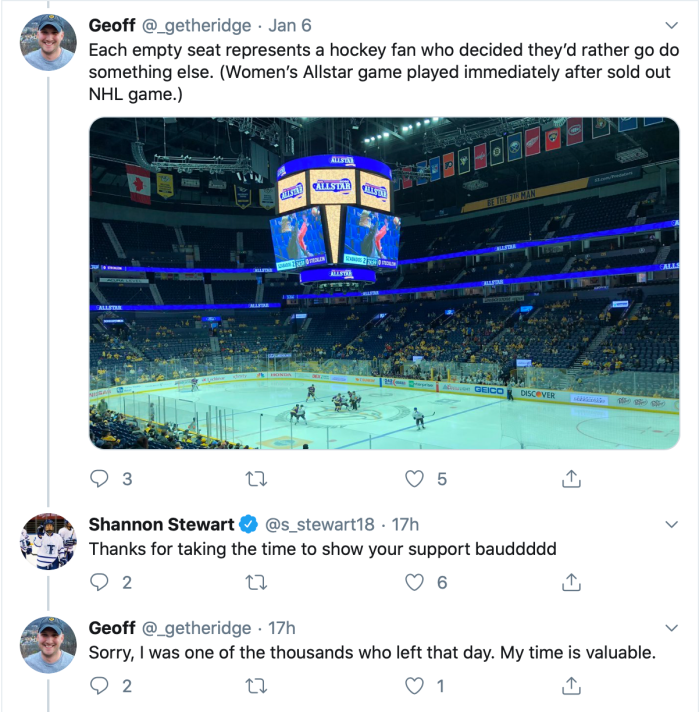The height and width of the screenshot is (712, 699).
Task: Reply to Shannon Stewart's tweet
Action: (x=99, y=582)
